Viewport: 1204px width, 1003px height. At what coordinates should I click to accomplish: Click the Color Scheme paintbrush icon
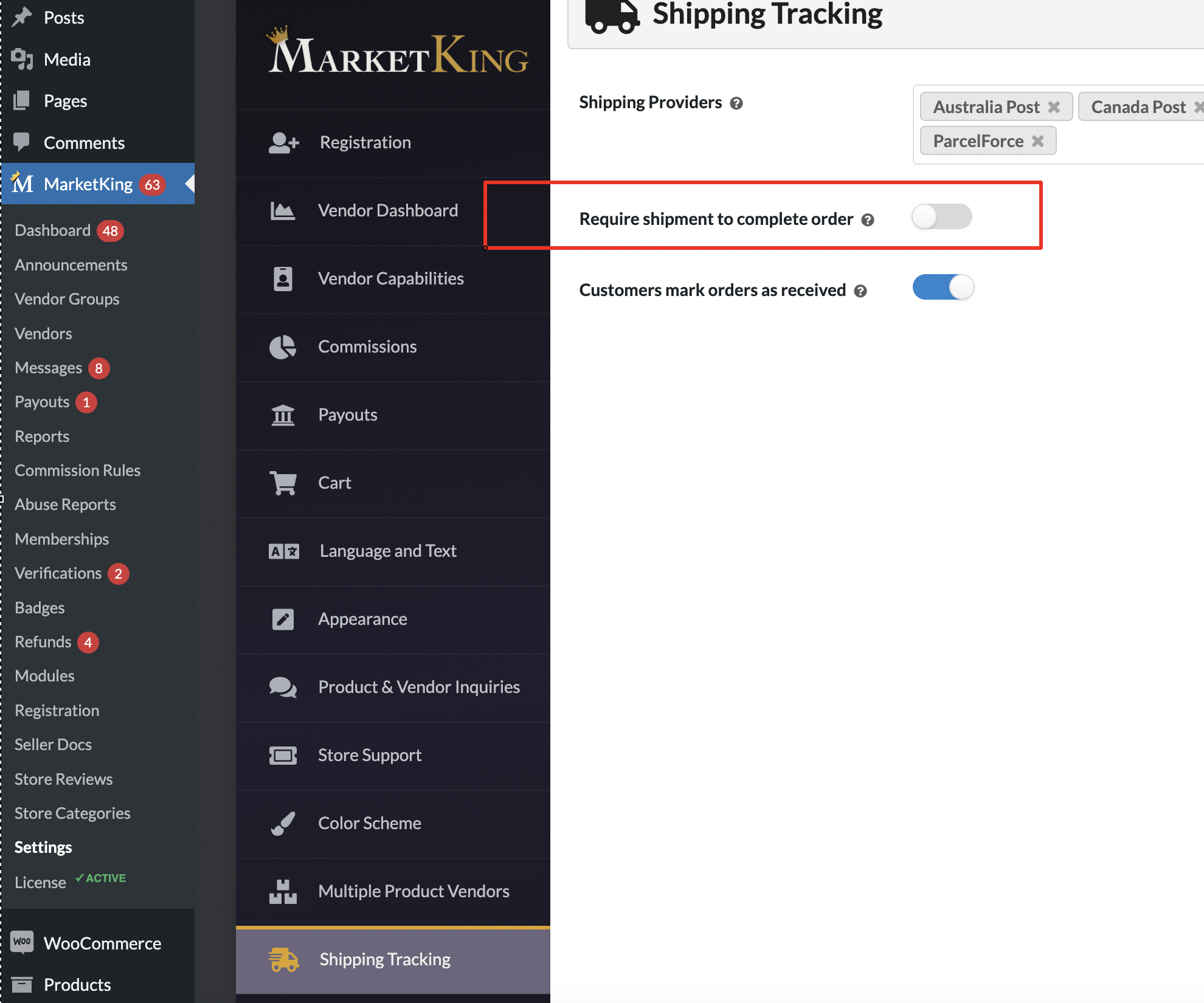click(283, 824)
